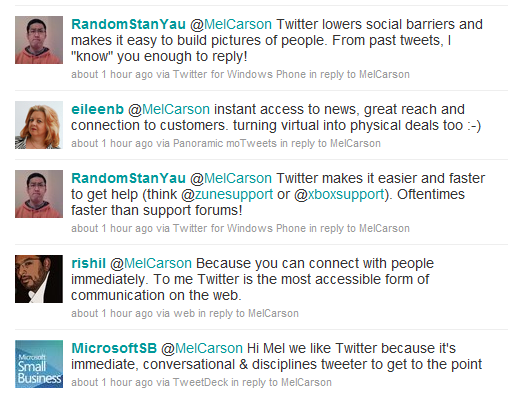Viewport: 508px width, 395px height.
Task: Click the @MelCarson mention in rishil's tweet
Action: tap(151, 264)
